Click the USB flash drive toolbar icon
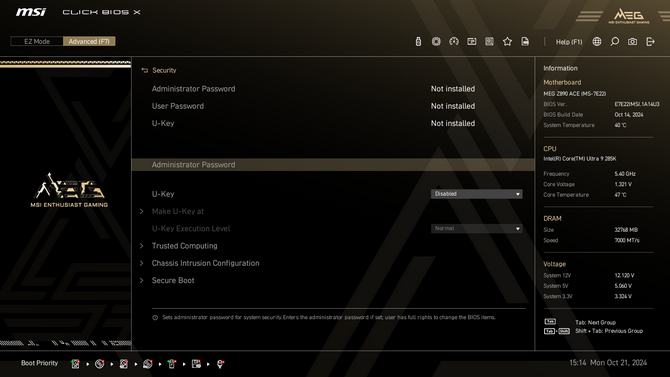This screenshot has width=670, height=377. (x=418, y=41)
